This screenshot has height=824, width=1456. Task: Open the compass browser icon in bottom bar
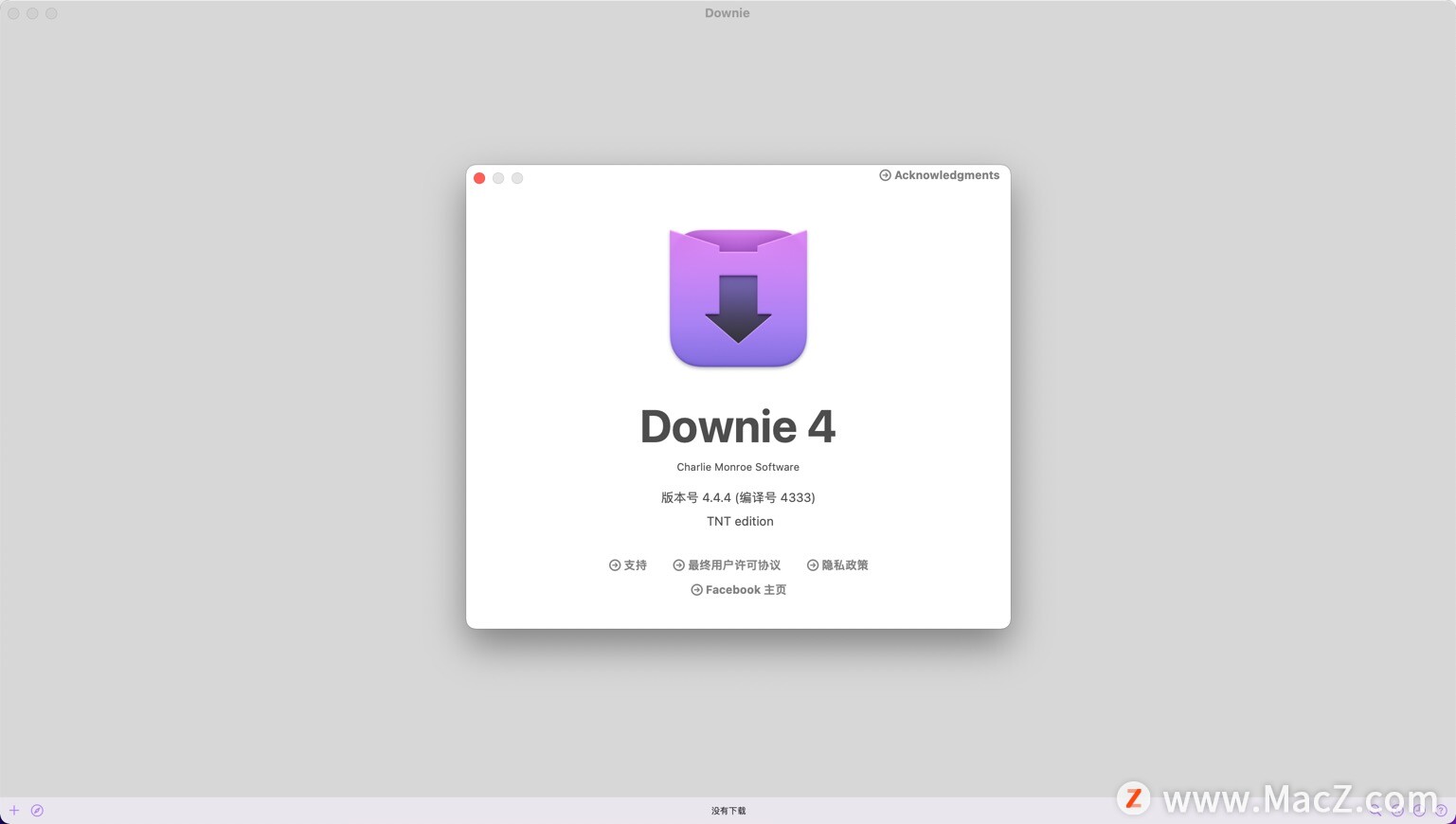coord(37,811)
